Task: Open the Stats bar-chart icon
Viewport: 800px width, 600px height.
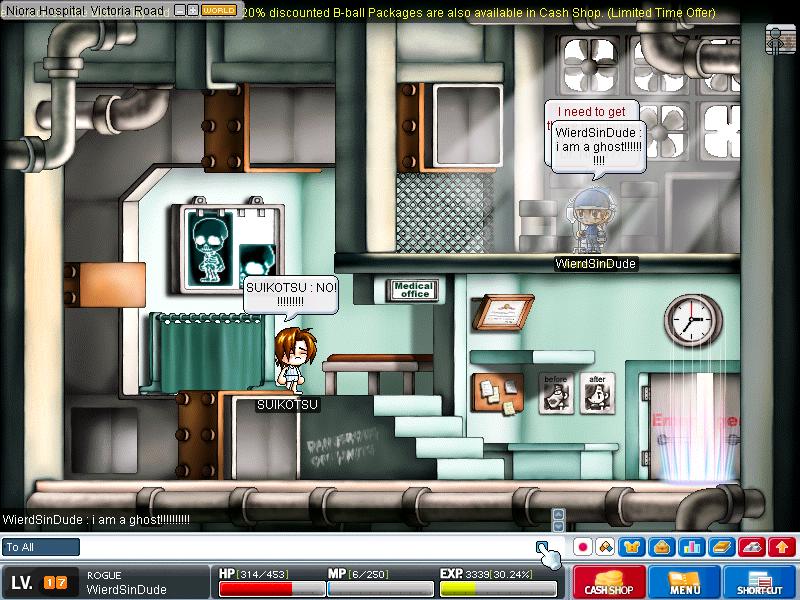Action: click(692, 547)
